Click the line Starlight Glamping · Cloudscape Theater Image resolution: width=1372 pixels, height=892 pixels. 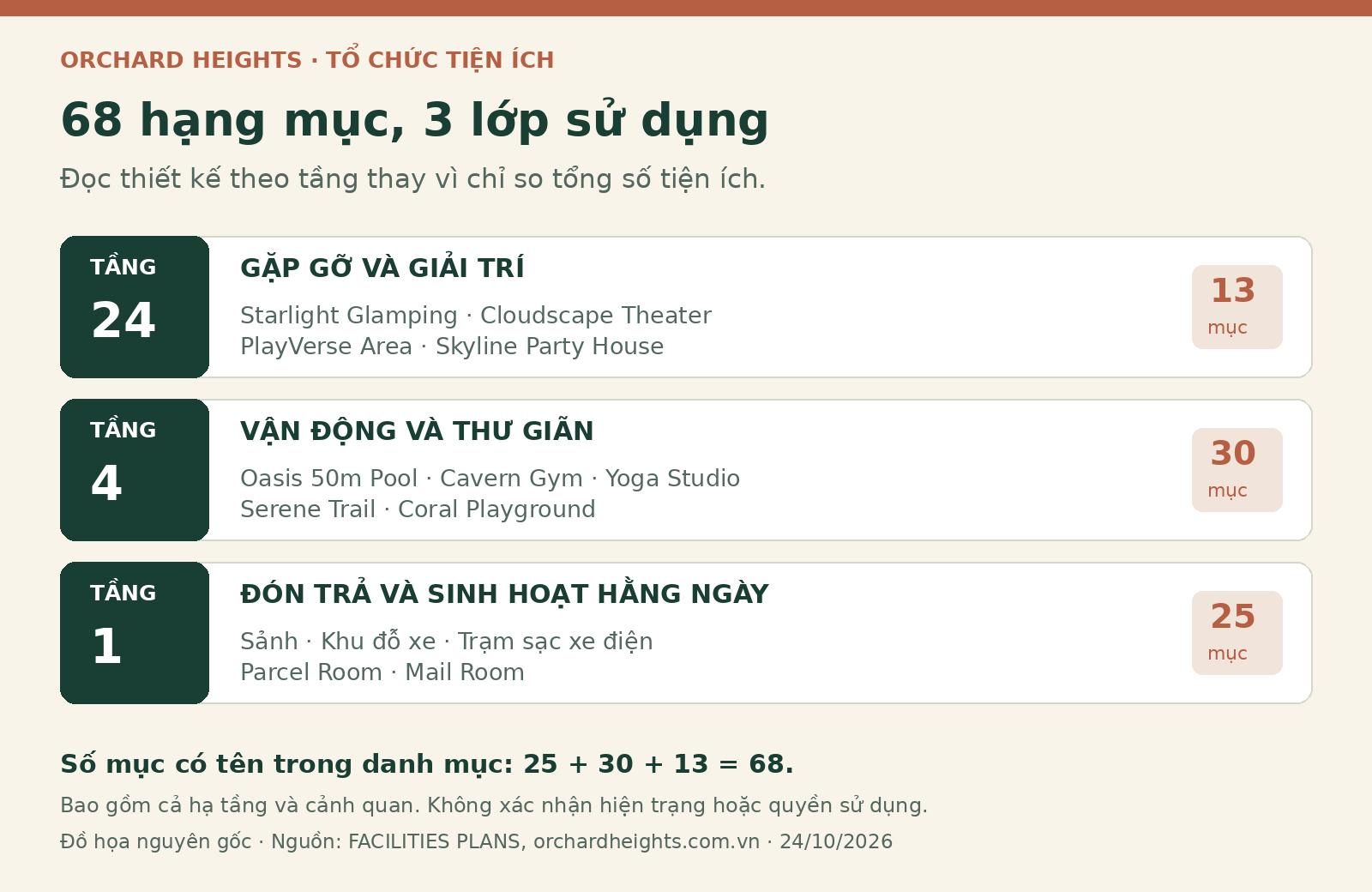[476, 316]
